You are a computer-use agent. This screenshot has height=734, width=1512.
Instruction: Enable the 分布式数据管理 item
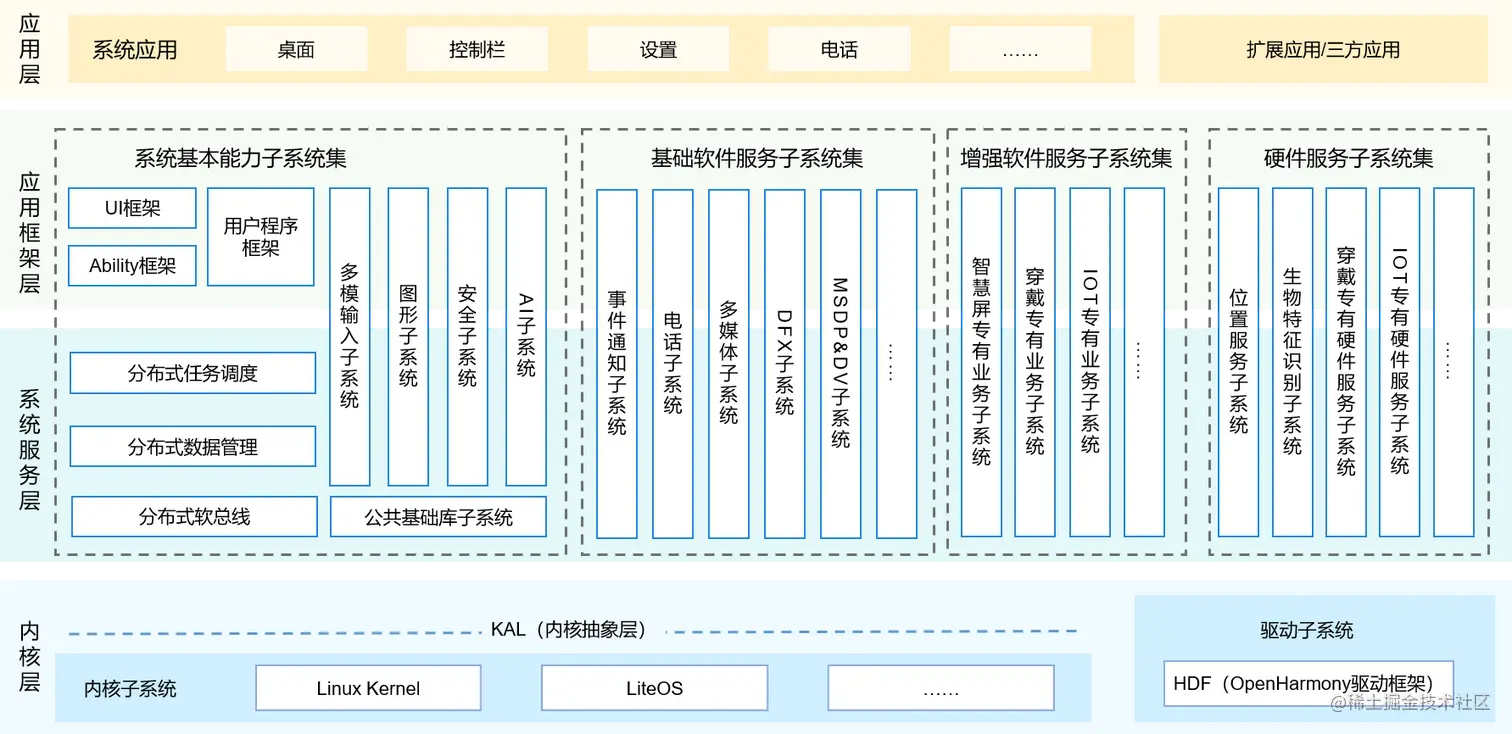[x=192, y=446]
